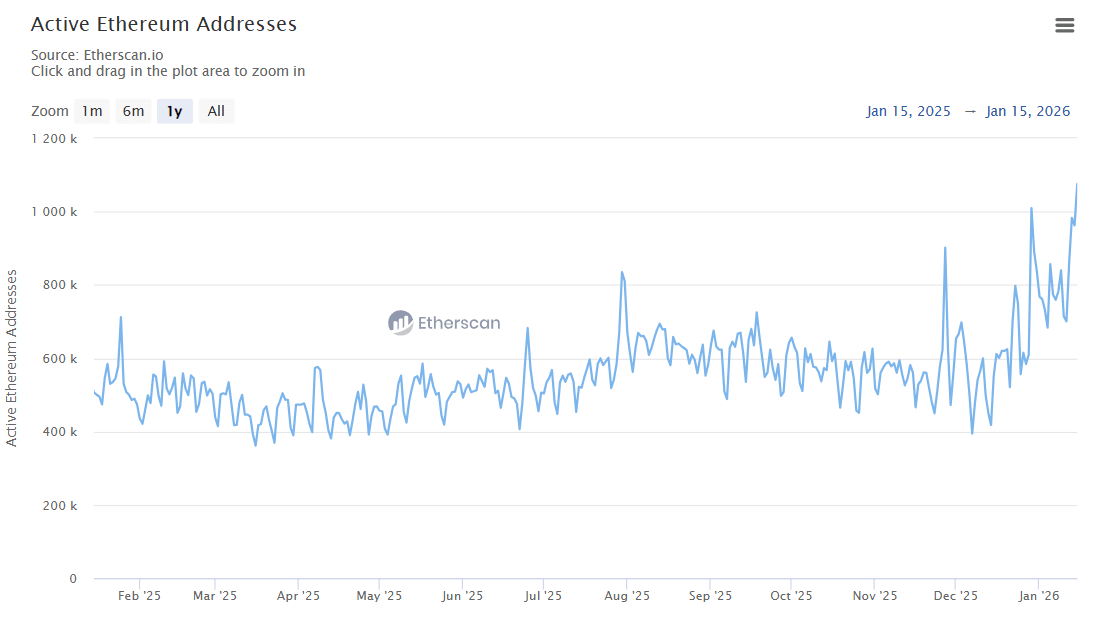Switch zoom range to 6m
Screen dimensions: 1098x622
(x=133, y=111)
